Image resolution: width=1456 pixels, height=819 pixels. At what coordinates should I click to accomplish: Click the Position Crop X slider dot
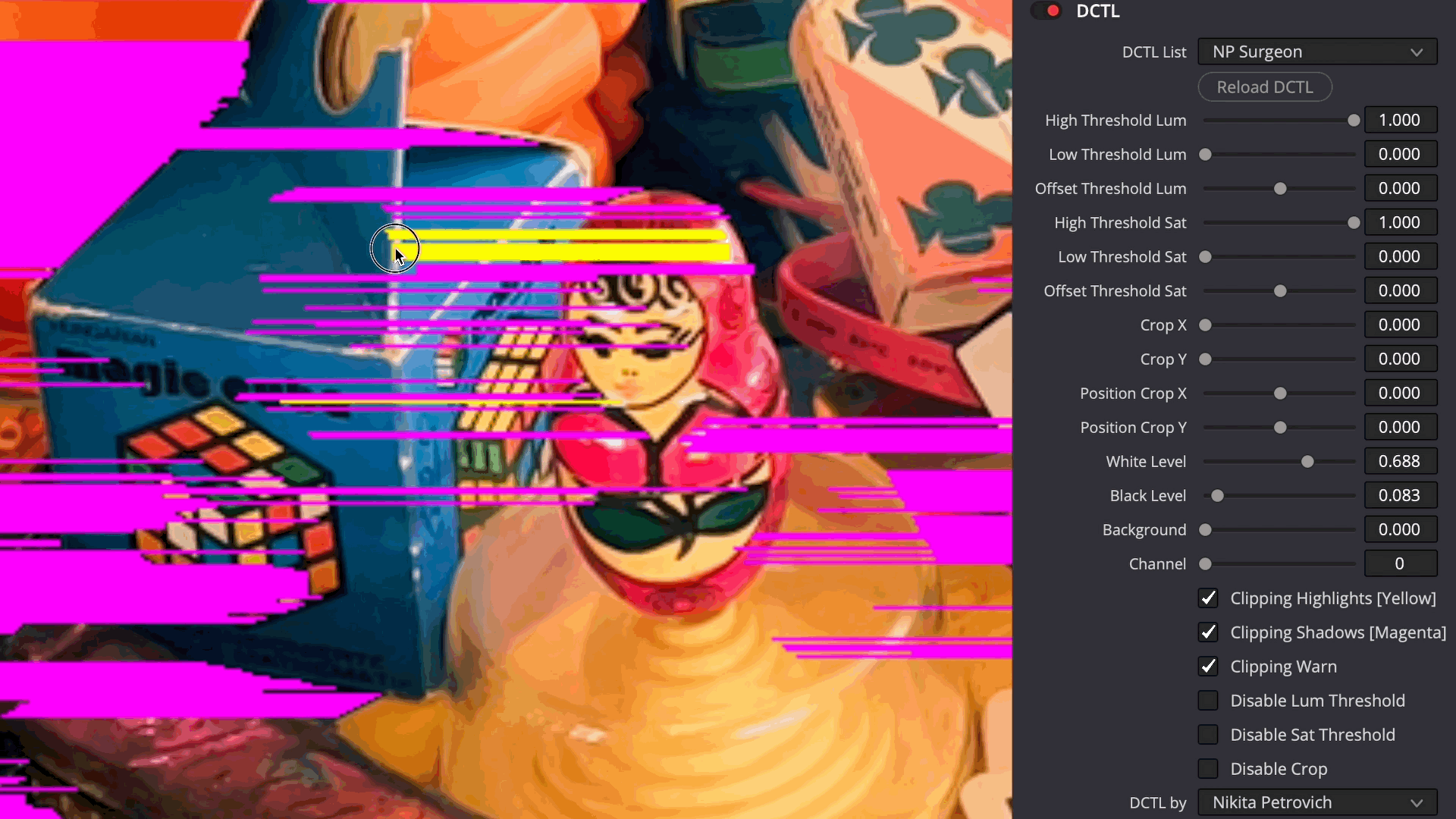click(x=1280, y=393)
